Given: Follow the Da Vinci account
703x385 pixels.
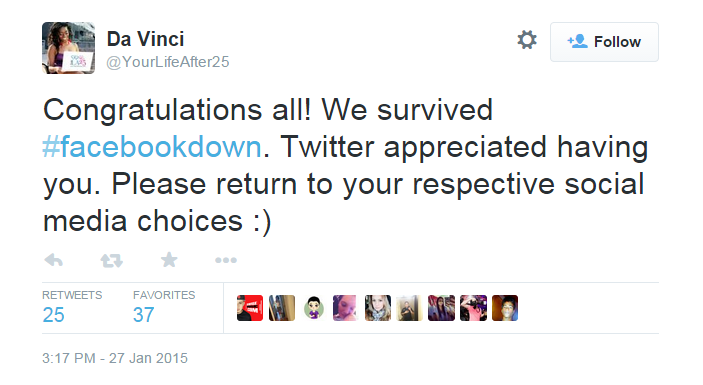Looking at the screenshot, I should coord(604,42).
